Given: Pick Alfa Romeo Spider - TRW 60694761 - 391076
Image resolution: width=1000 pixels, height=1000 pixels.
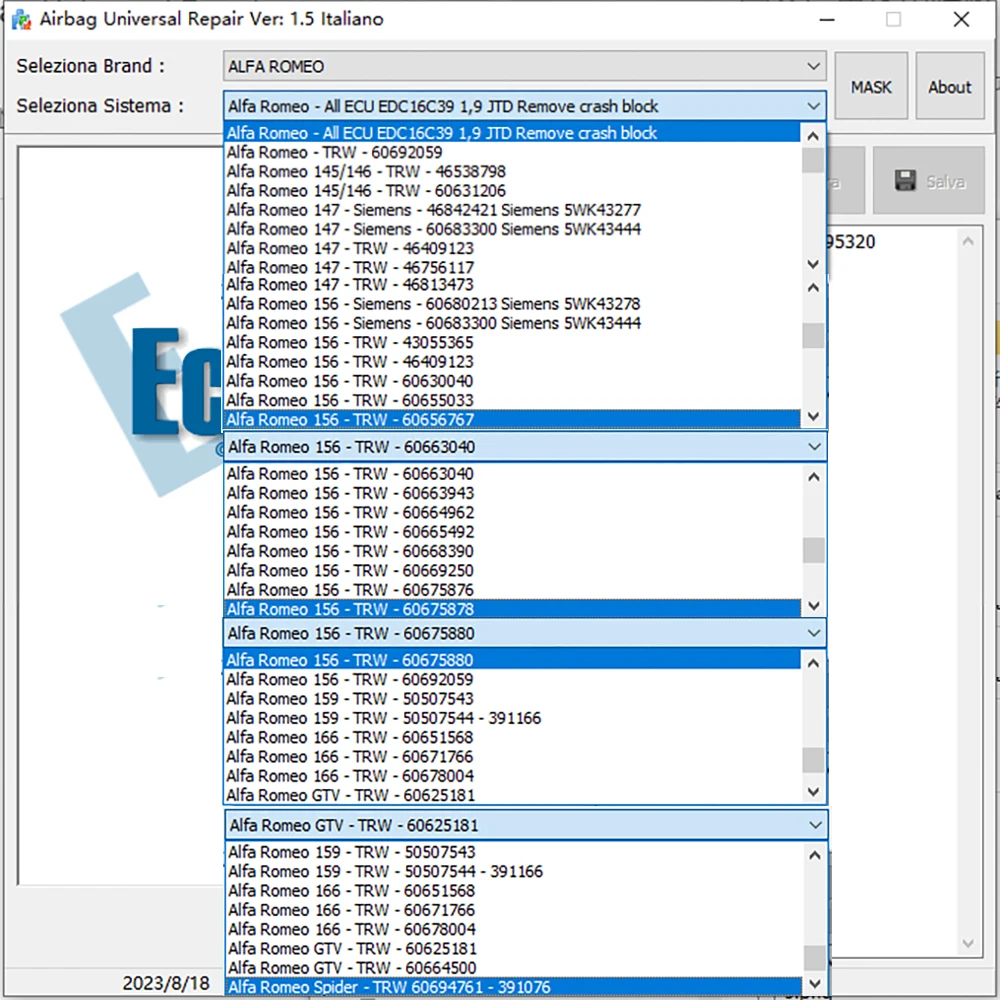Looking at the screenshot, I should point(513,987).
